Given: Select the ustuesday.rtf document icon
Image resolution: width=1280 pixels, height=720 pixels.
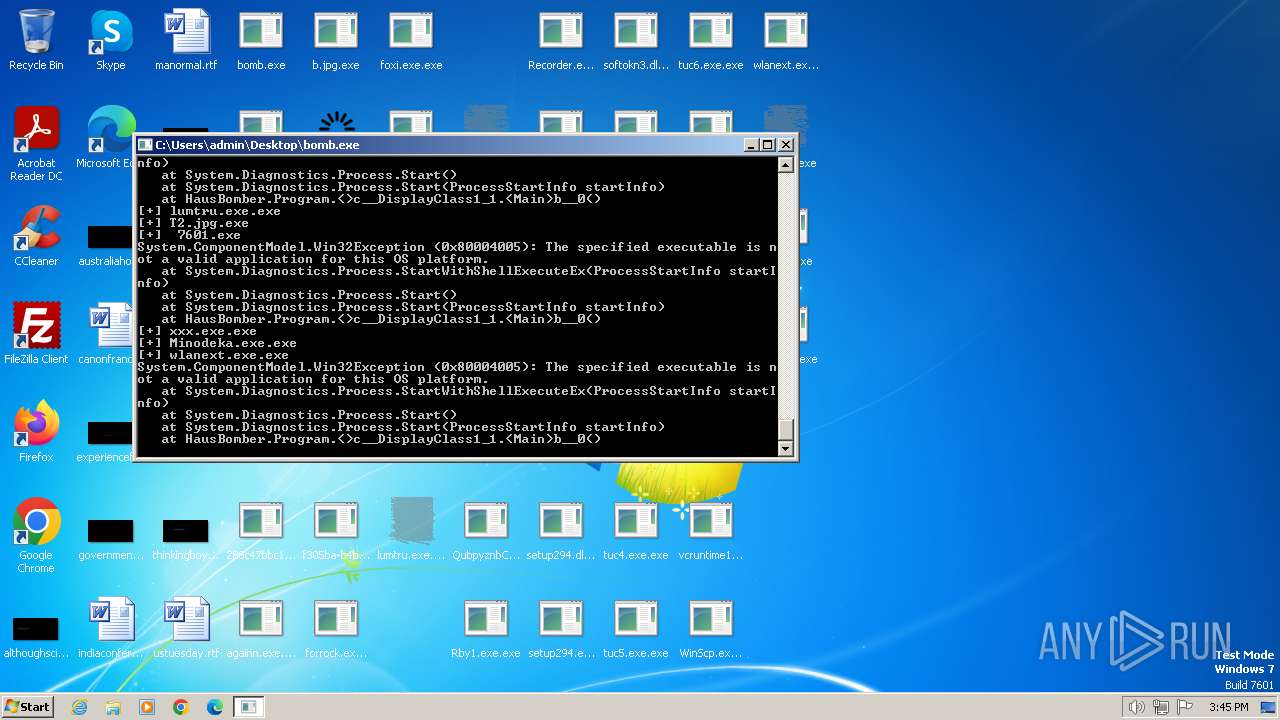Looking at the screenshot, I should pos(186,628).
